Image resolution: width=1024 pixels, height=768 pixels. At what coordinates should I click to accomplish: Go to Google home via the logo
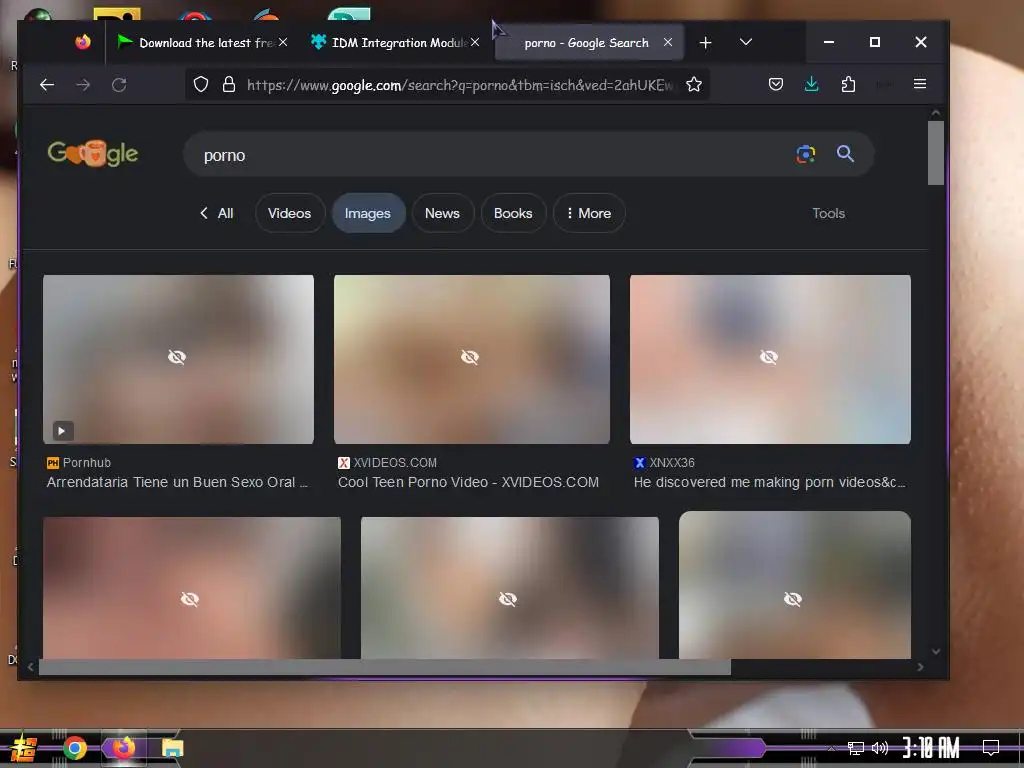tap(93, 153)
